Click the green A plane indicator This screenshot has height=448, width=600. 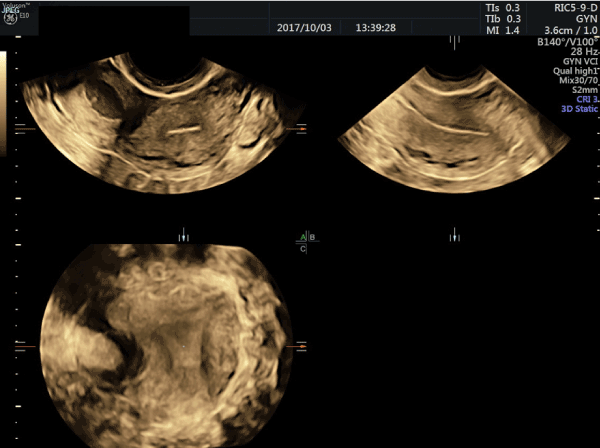click(302, 237)
